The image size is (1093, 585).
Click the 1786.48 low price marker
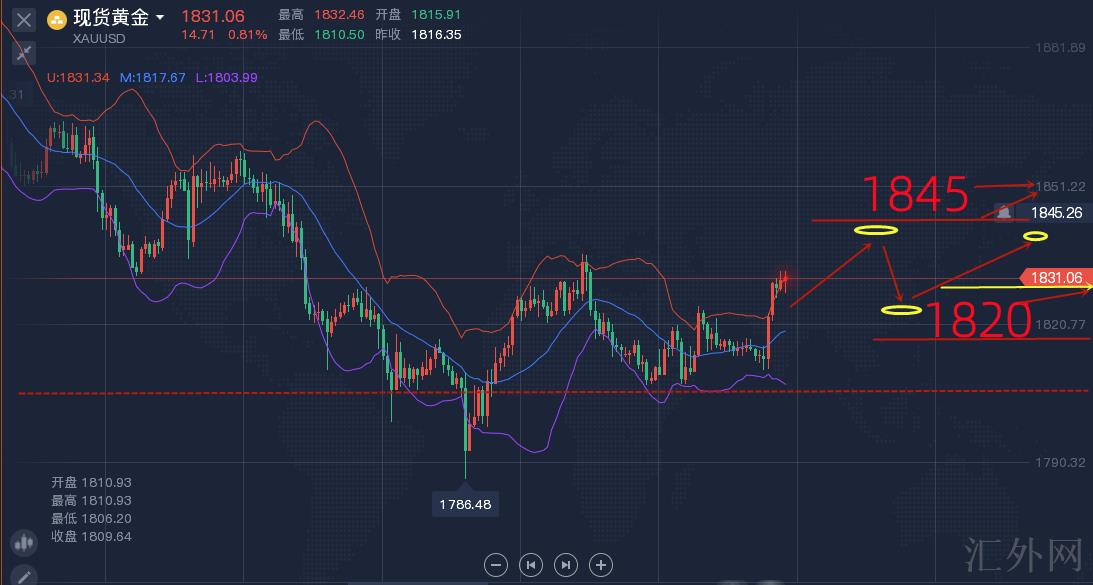tap(464, 504)
